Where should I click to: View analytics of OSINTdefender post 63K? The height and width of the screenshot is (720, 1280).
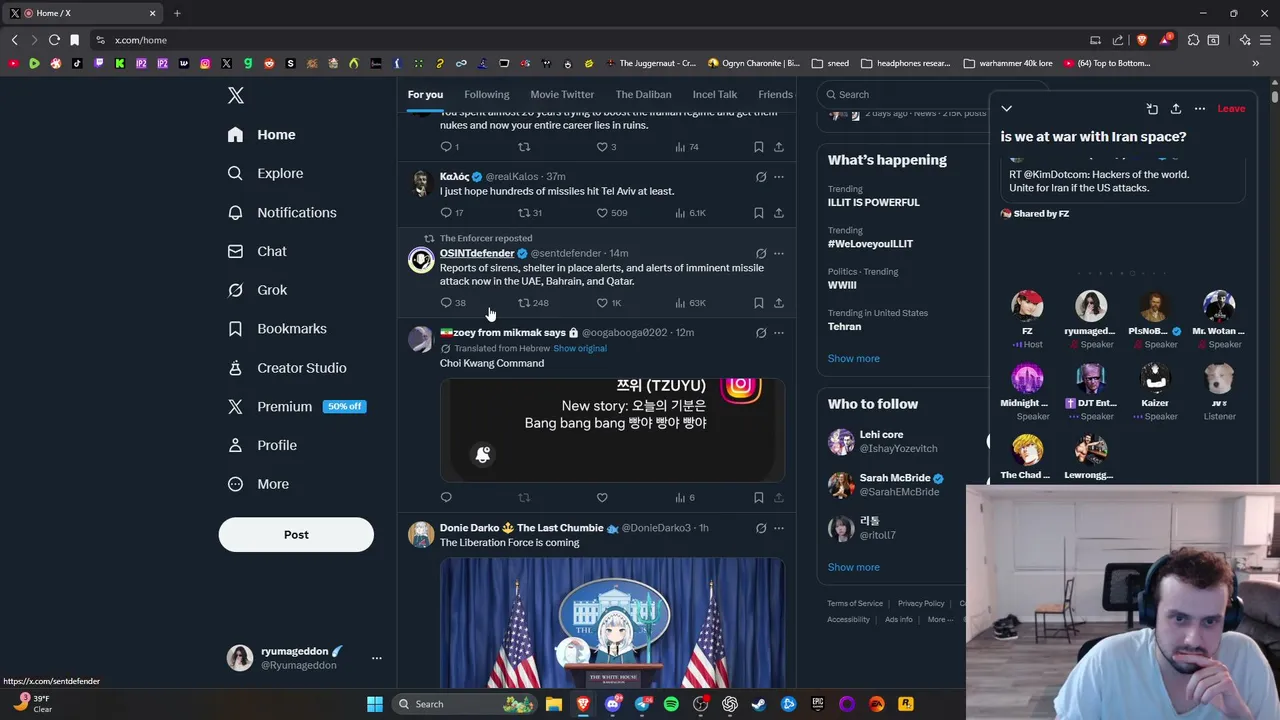690,302
